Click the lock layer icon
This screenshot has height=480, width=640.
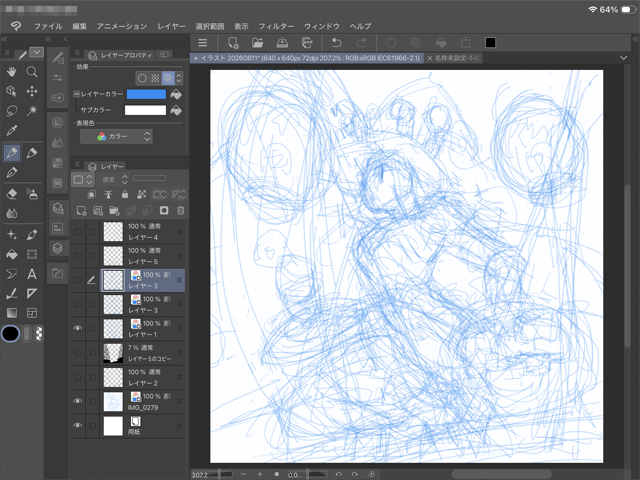coord(125,194)
